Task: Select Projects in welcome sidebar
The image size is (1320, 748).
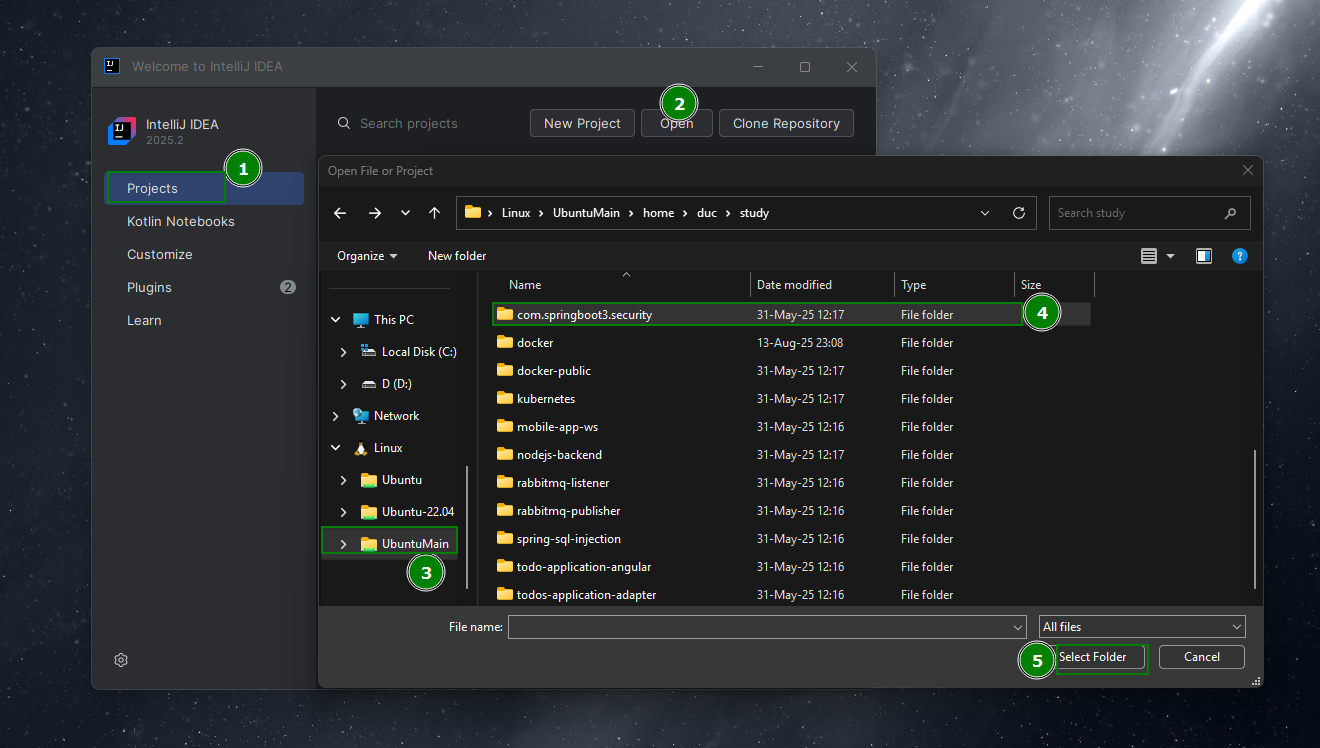Action: pos(204,188)
